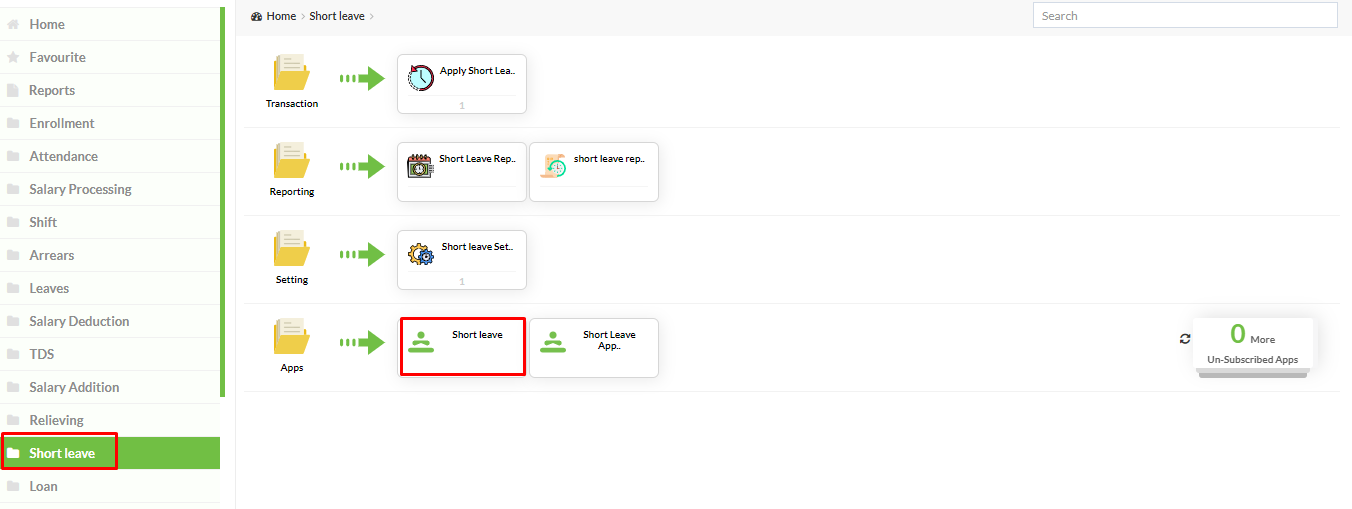Click Short leave breadcrumb link
The height and width of the screenshot is (509, 1352).
pyautogui.click(x=337, y=16)
